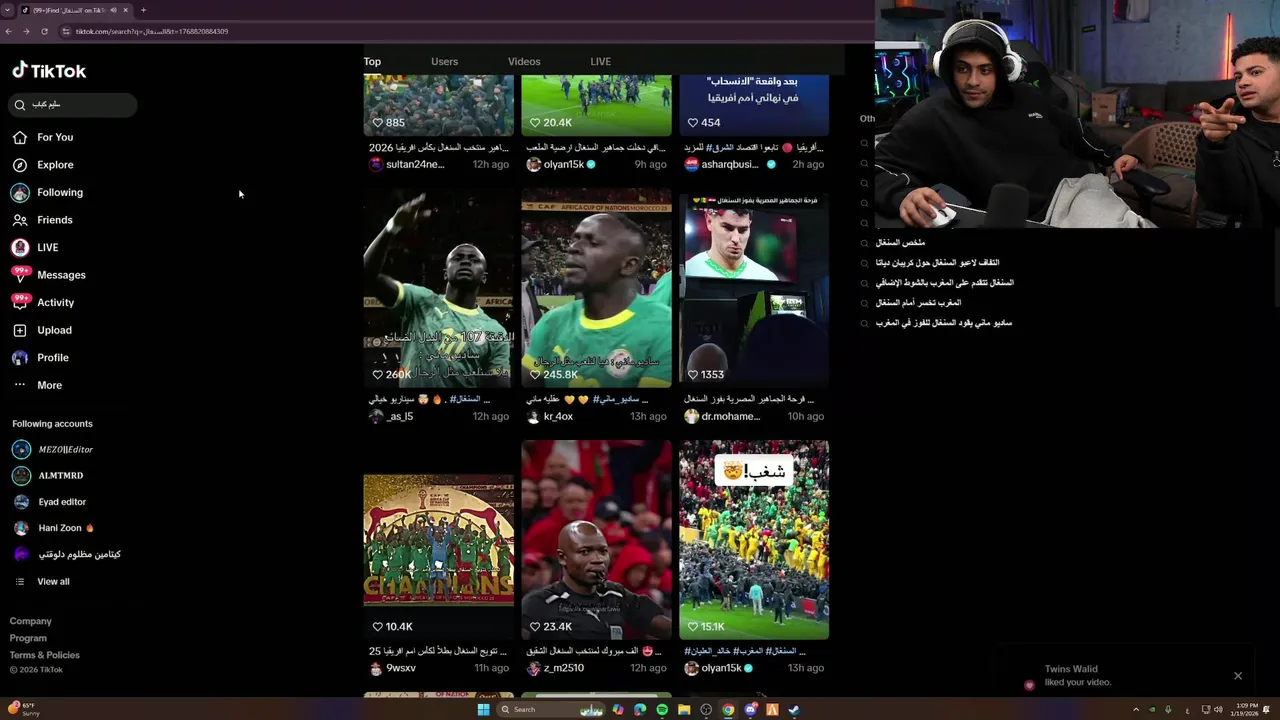The image size is (1280, 720).
Task: Show hidden system tray icons
Action: coord(1136,710)
